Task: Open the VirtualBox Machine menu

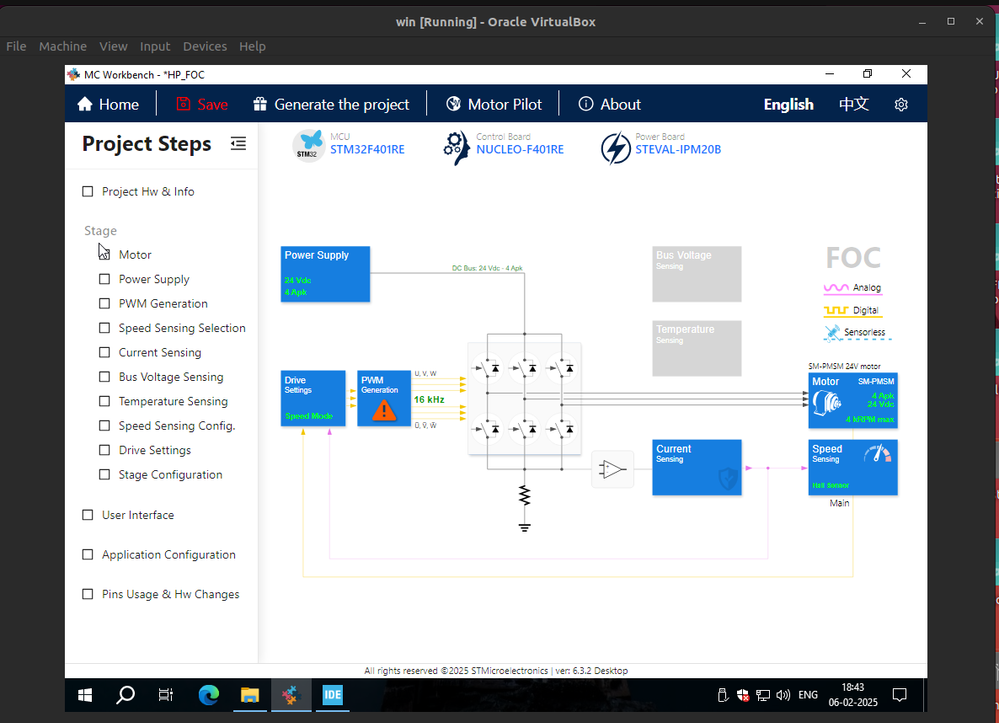Action: (62, 47)
